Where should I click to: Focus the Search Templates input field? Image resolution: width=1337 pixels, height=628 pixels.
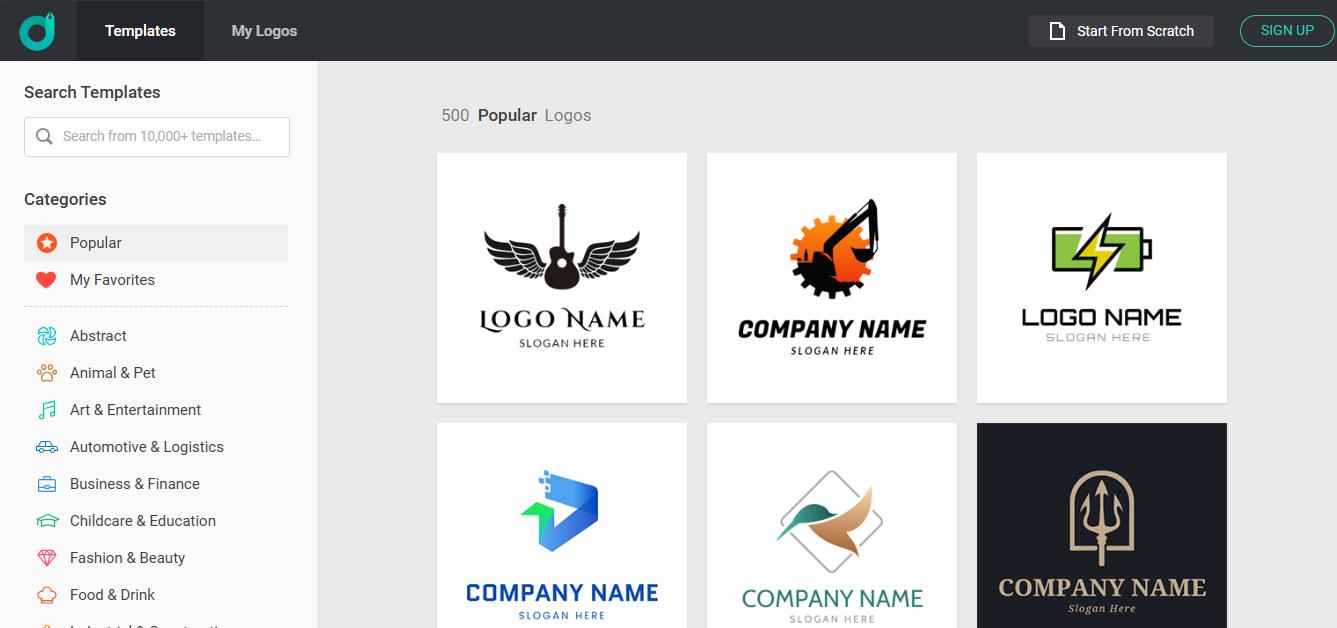point(157,137)
